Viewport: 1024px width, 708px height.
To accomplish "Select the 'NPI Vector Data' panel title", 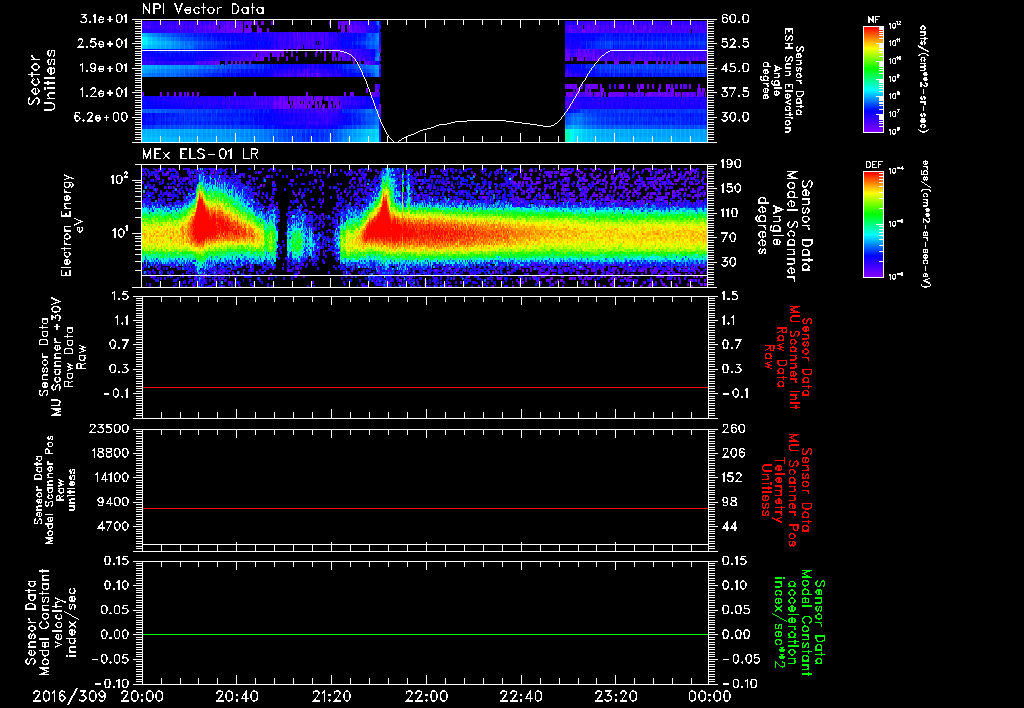I will pyautogui.click(x=203, y=9).
